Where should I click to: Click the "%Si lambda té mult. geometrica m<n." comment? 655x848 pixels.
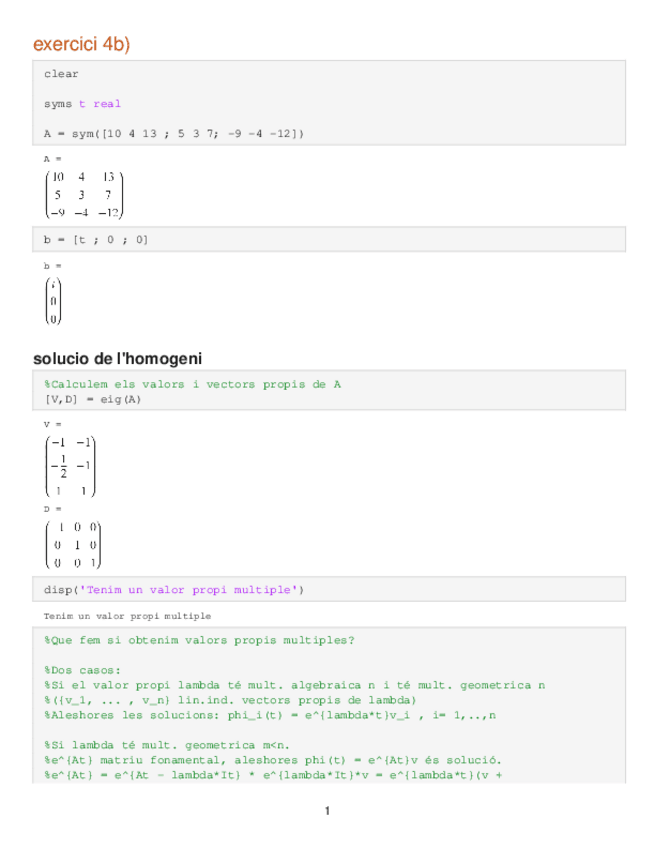(x=167, y=745)
